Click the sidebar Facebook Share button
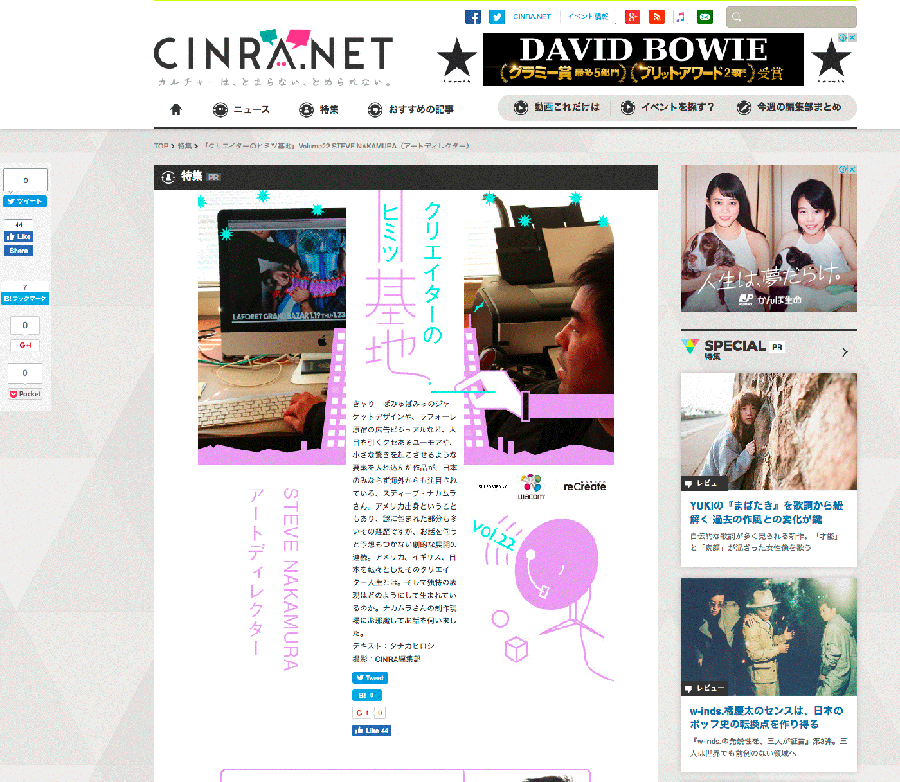The image size is (900, 782). (19, 250)
